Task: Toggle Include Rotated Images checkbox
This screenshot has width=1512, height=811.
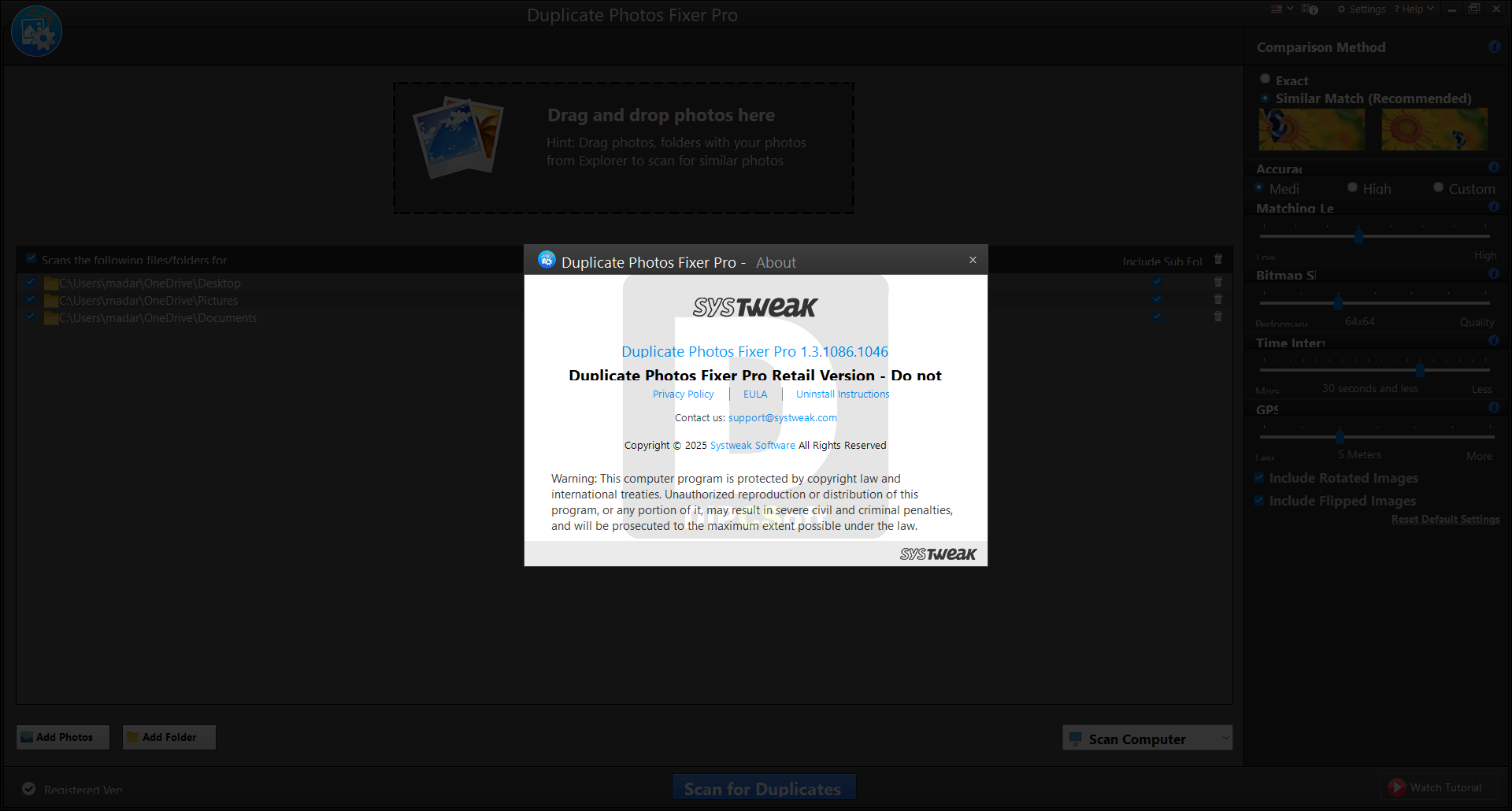Action: (x=1259, y=478)
